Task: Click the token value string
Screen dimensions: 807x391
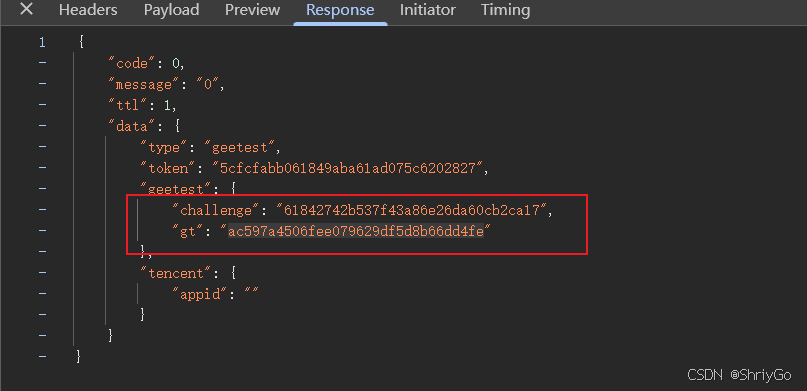Action: [x=349, y=168]
